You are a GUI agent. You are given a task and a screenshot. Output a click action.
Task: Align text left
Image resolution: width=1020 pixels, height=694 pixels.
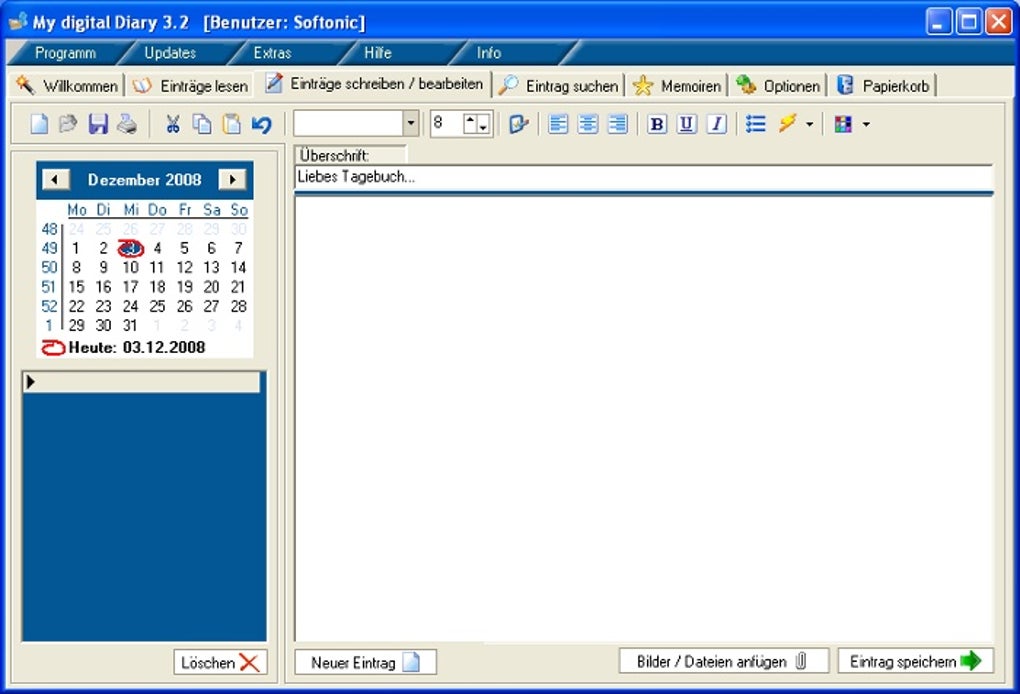(x=558, y=124)
